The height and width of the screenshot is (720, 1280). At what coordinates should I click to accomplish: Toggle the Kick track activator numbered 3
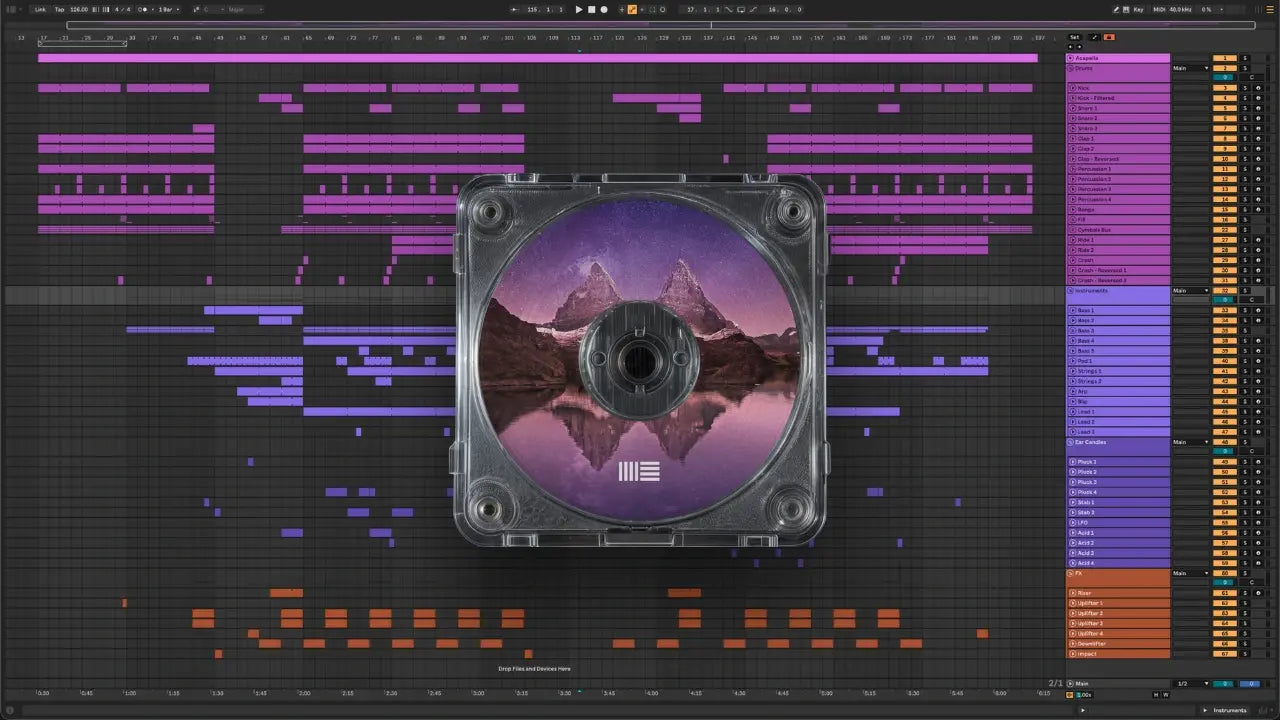pyautogui.click(x=1224, y=88)
